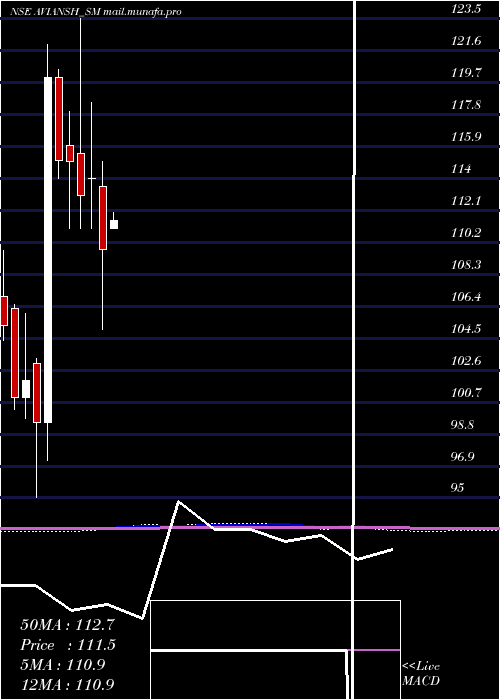
Task: Click the 104.5 price axis label
Action: 466,329
